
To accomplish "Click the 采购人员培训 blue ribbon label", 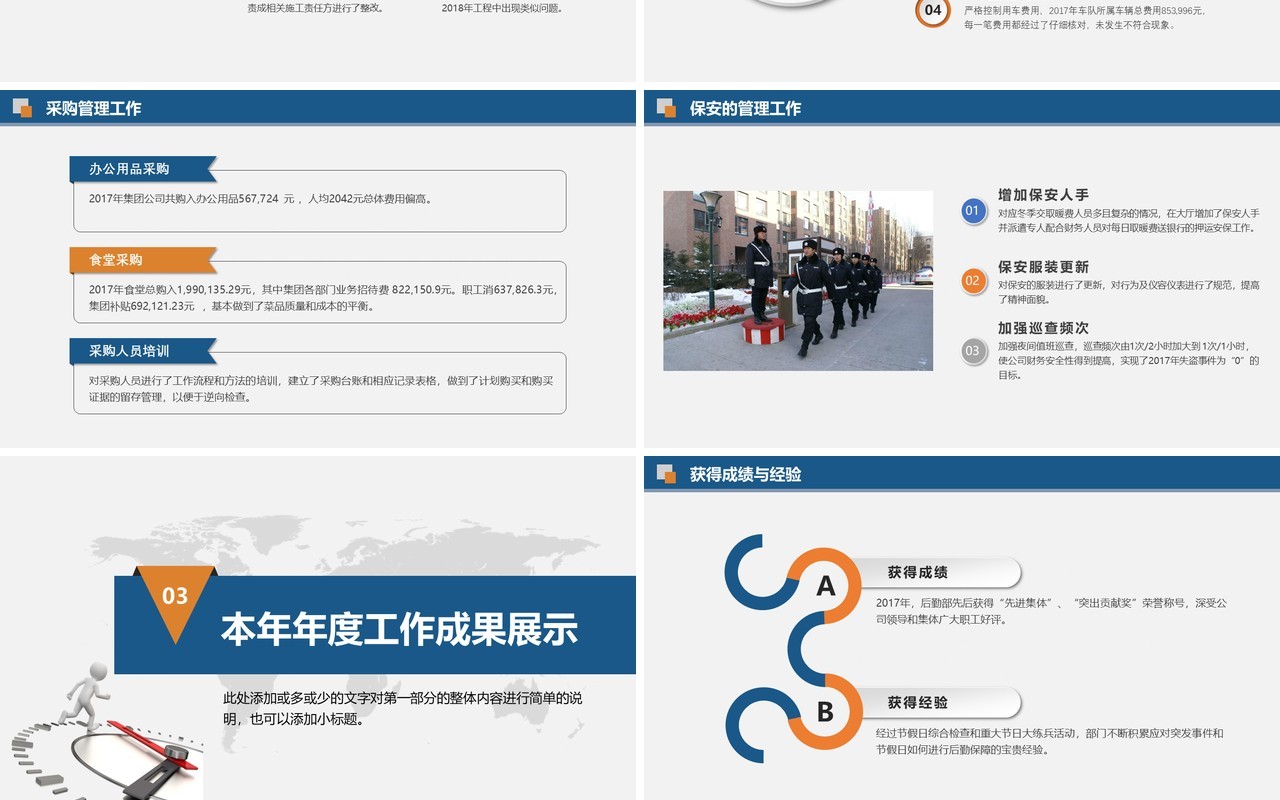I will coord(143,351).
